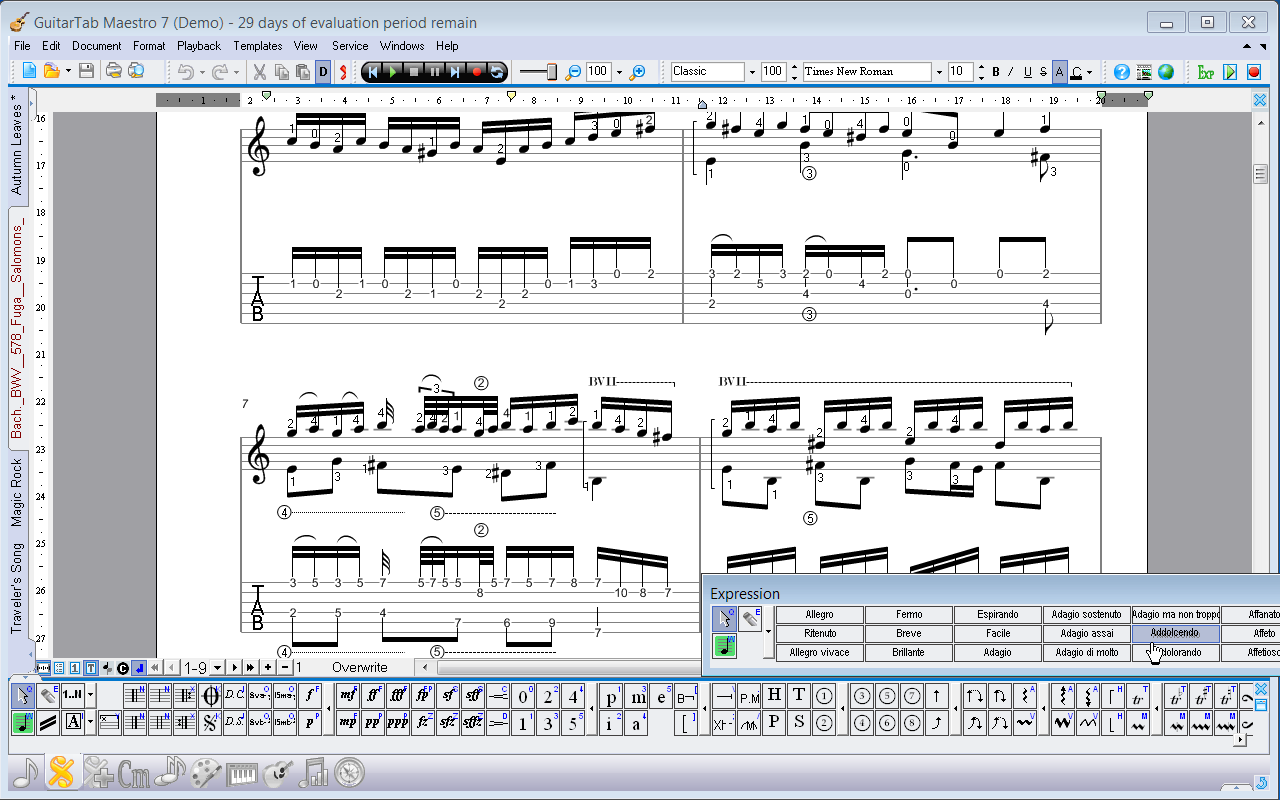
Task: Toggle Bold text formatting
Action: pyautogui.click(x=996, y=72)
